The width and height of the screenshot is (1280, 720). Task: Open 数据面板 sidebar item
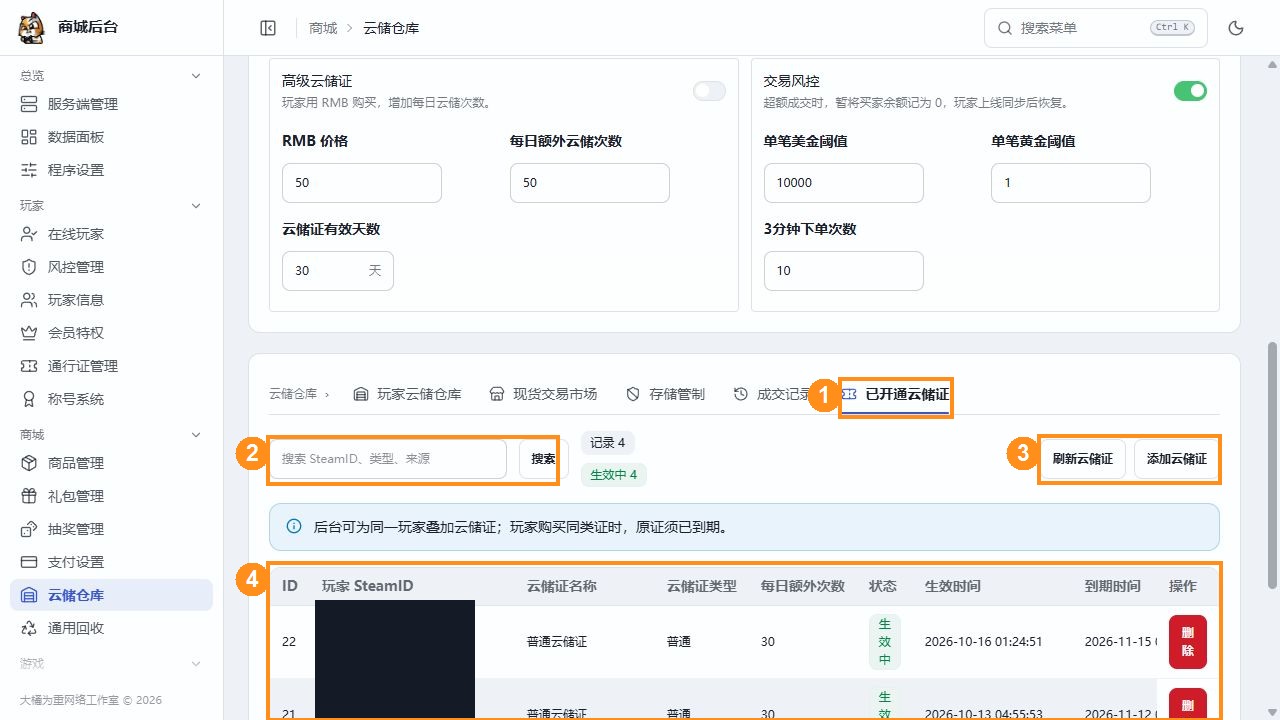pyautogui.click(x=111, y=137)
